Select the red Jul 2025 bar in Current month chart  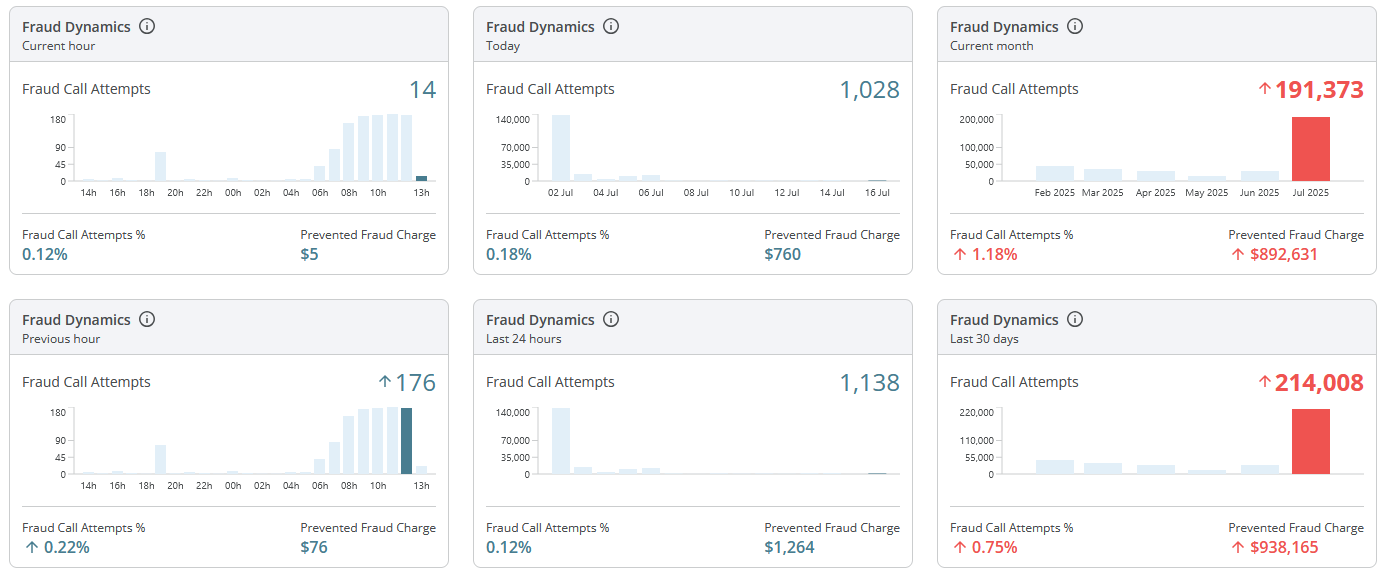(x=1310, y=149)
